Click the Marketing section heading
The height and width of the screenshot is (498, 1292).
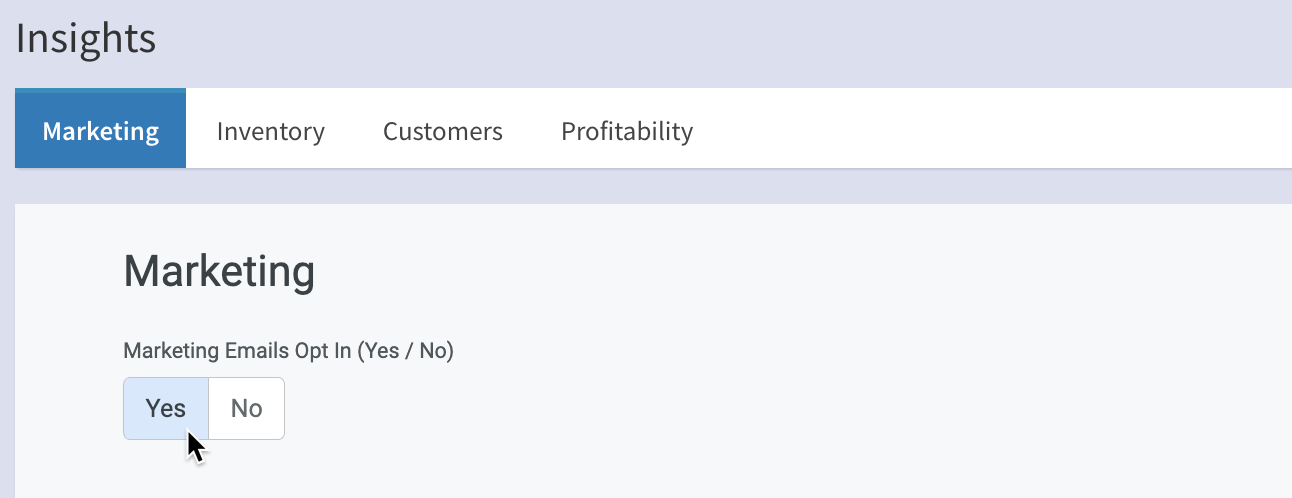[218, 271]
